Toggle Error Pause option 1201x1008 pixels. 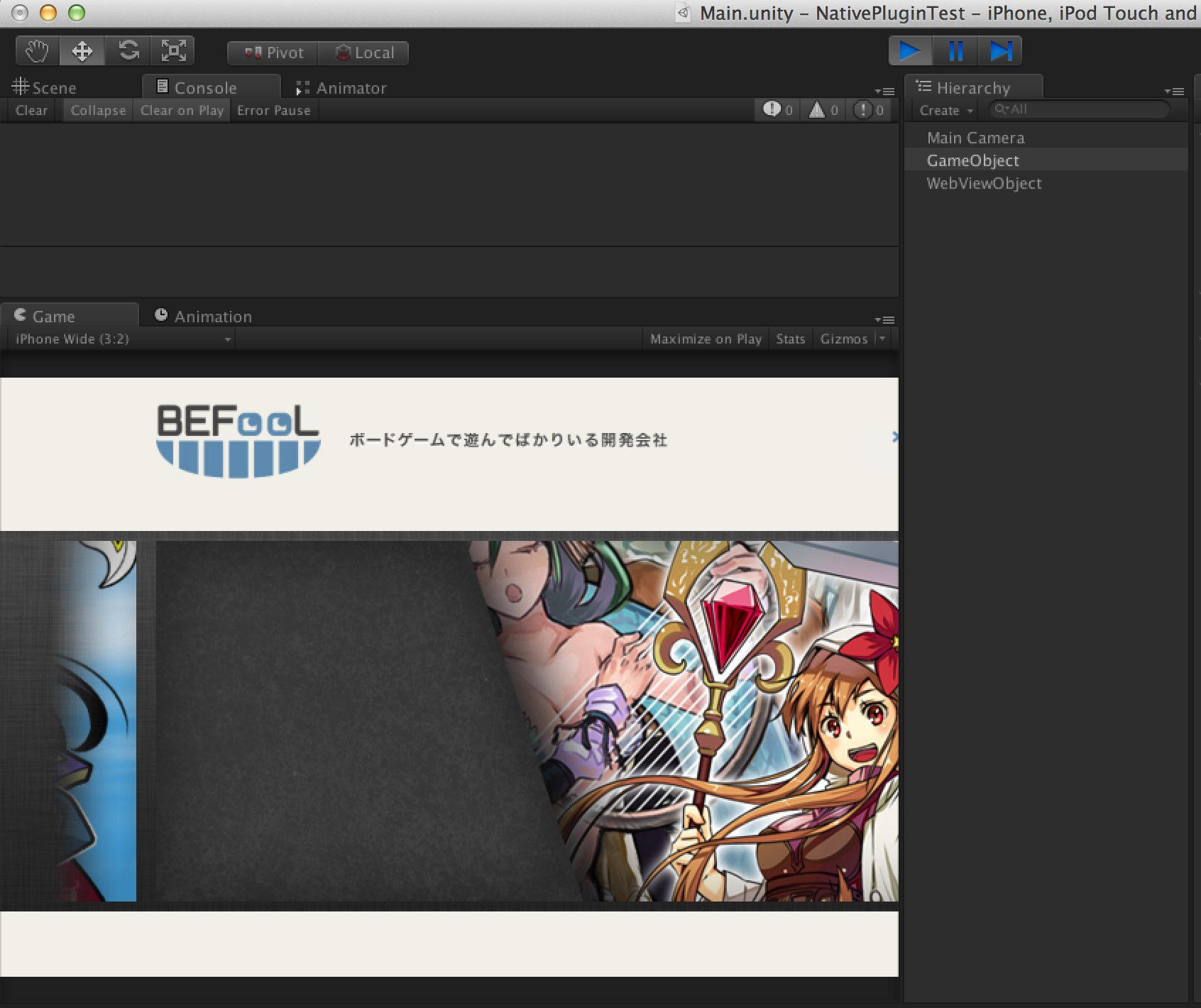click(274, 111)
